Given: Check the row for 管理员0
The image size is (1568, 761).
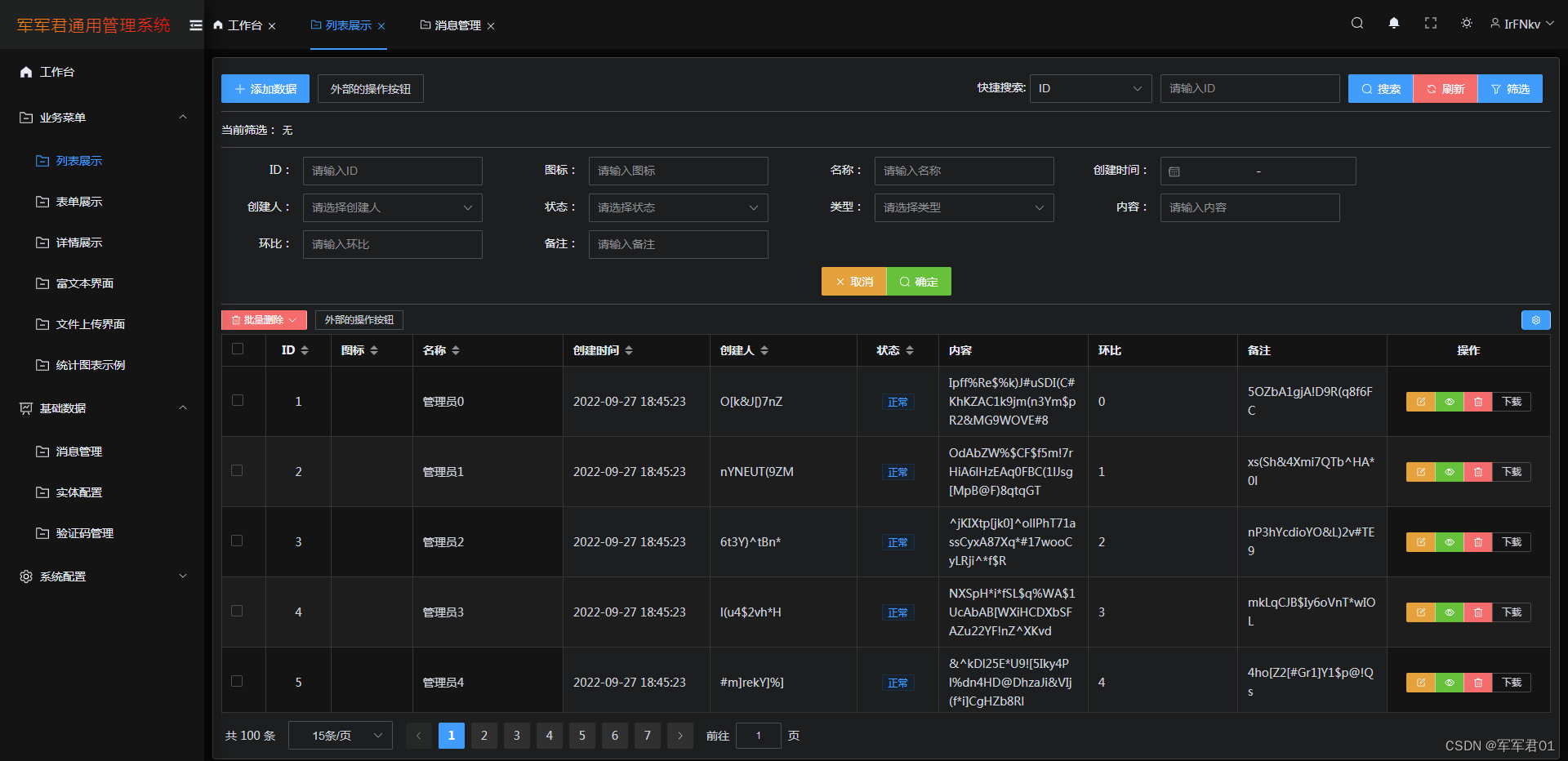Looking at the screenshot, I should [238, 400].
